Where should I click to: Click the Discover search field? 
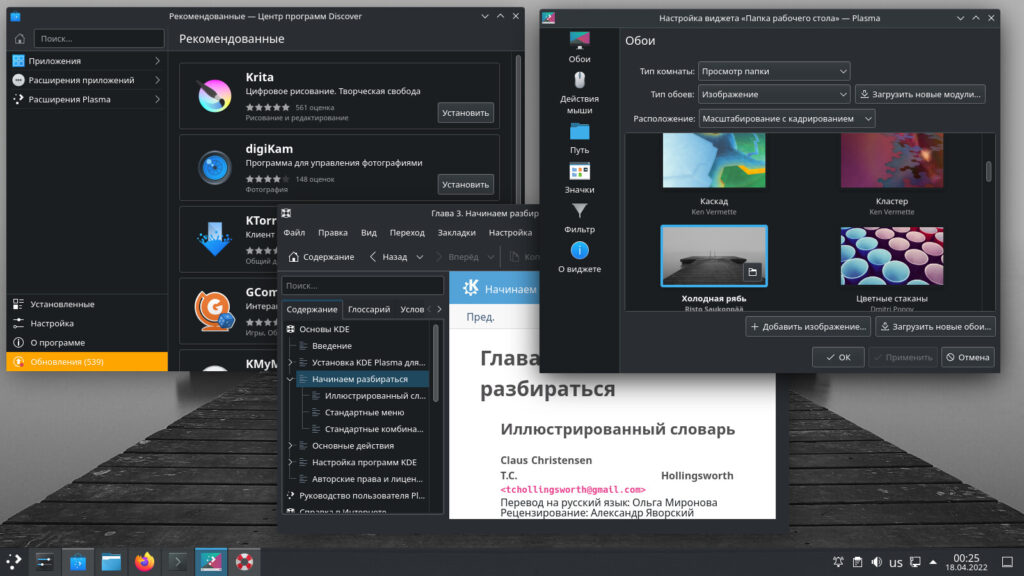99,38
